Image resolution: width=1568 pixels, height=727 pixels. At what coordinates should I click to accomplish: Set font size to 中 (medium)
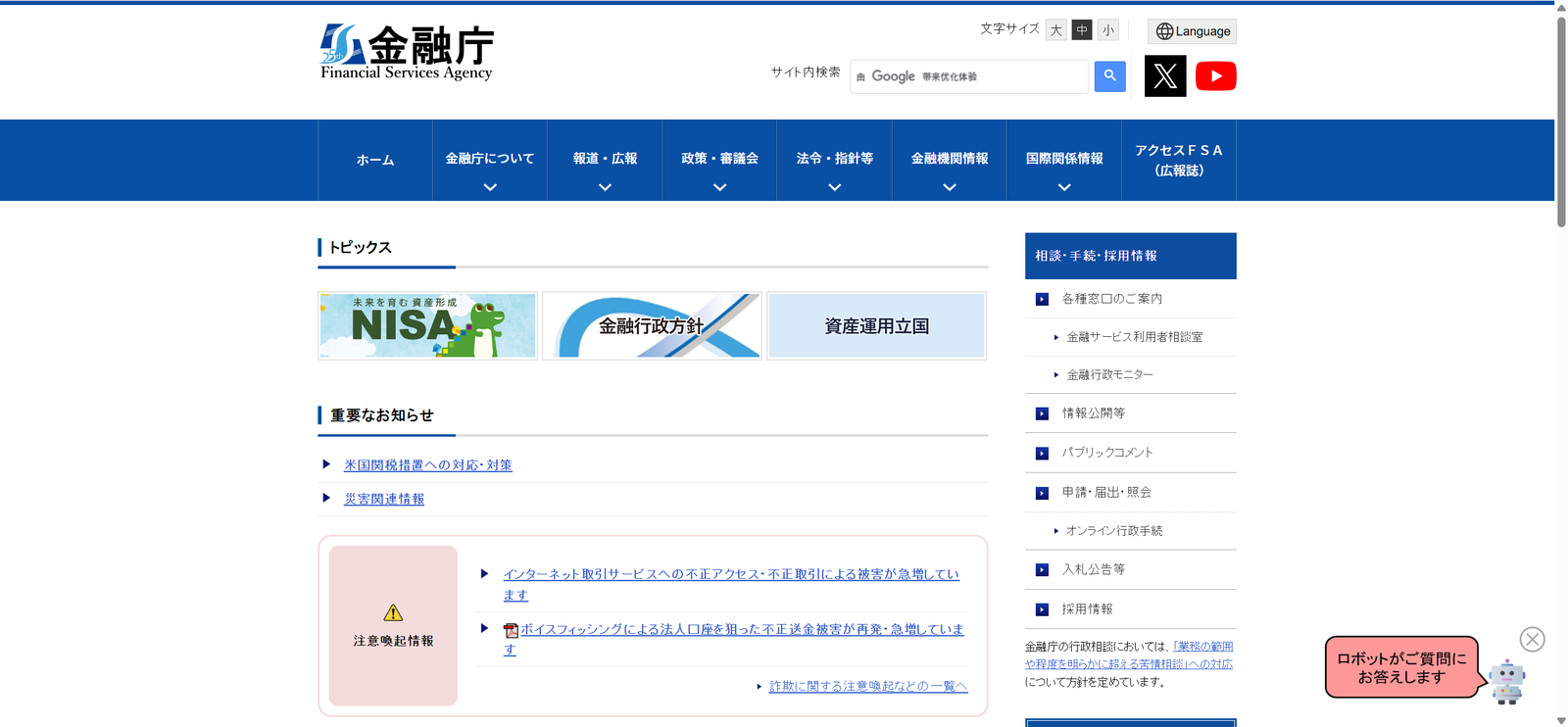[x=1082, y=30]
